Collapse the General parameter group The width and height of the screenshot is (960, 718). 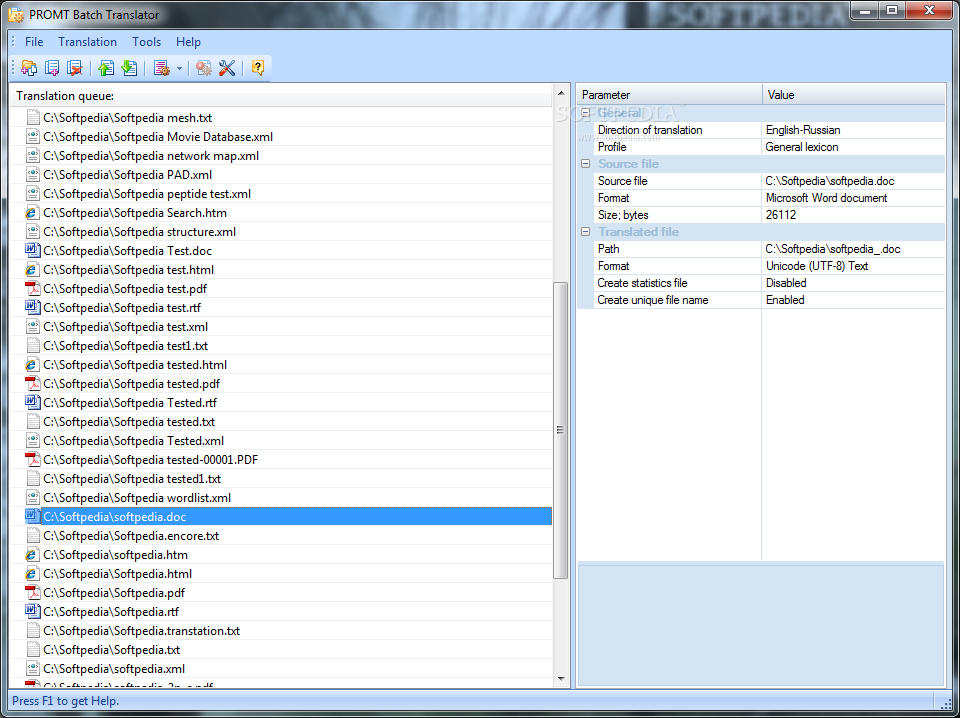pos(585,113)
